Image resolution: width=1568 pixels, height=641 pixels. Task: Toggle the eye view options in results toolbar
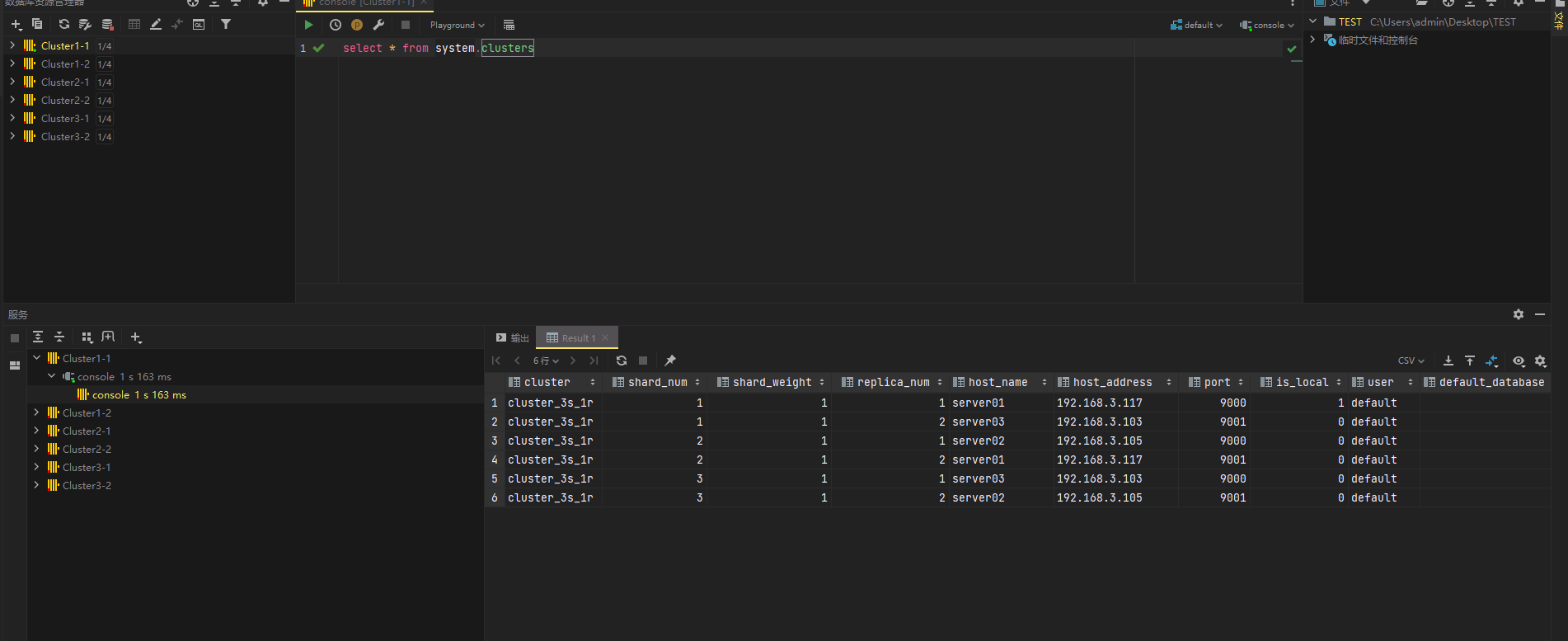[1519, 361]
